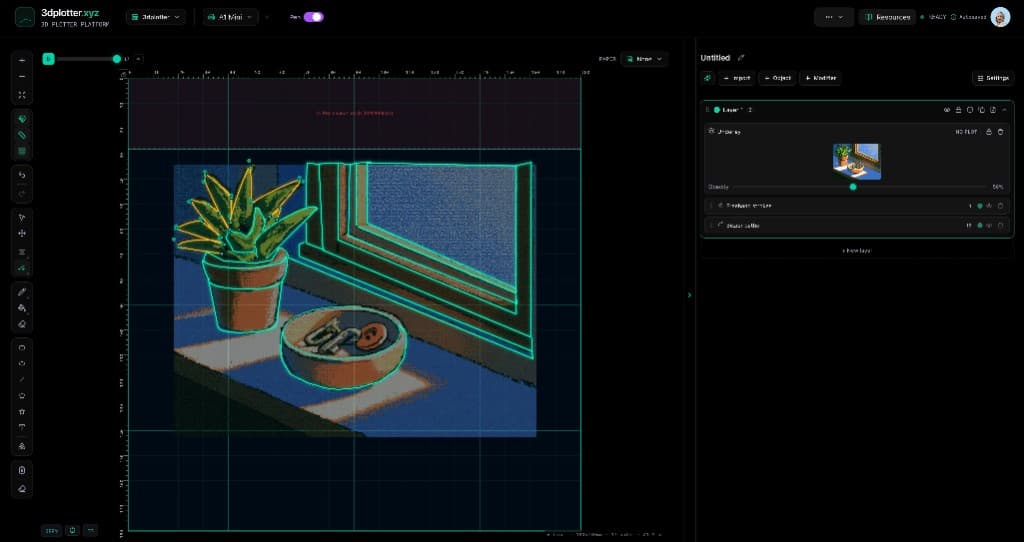The width and height of the screenshot is (1024, 542).
Task: Click the small box right of playback slider
Action: (x=138, y=59)
